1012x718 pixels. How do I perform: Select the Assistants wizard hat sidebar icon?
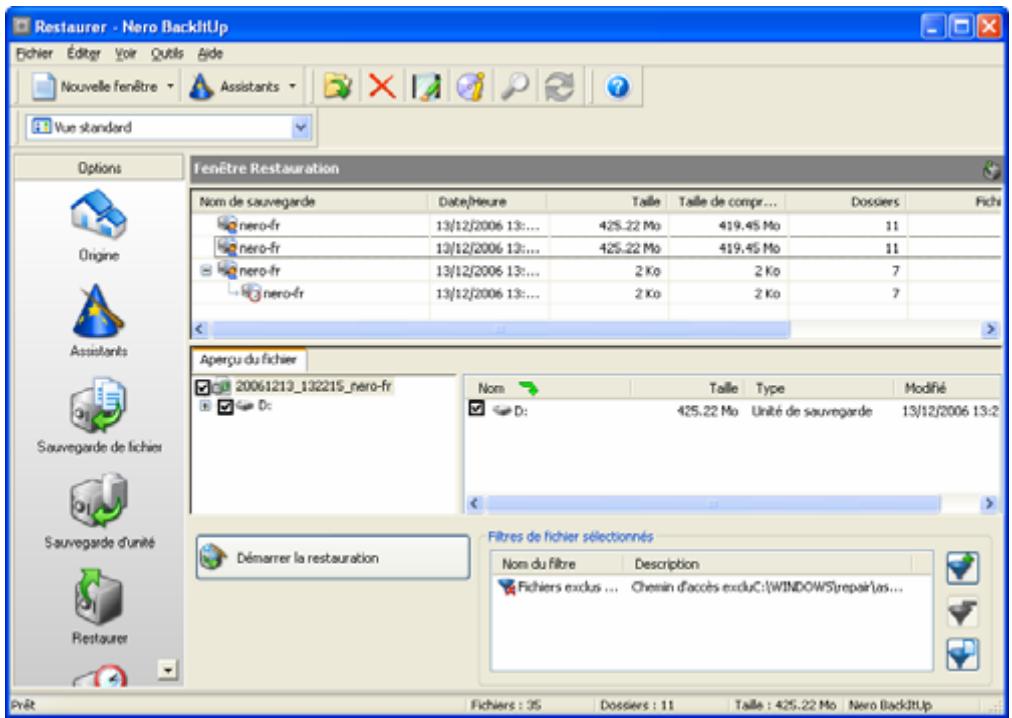[x=99, y=320]
